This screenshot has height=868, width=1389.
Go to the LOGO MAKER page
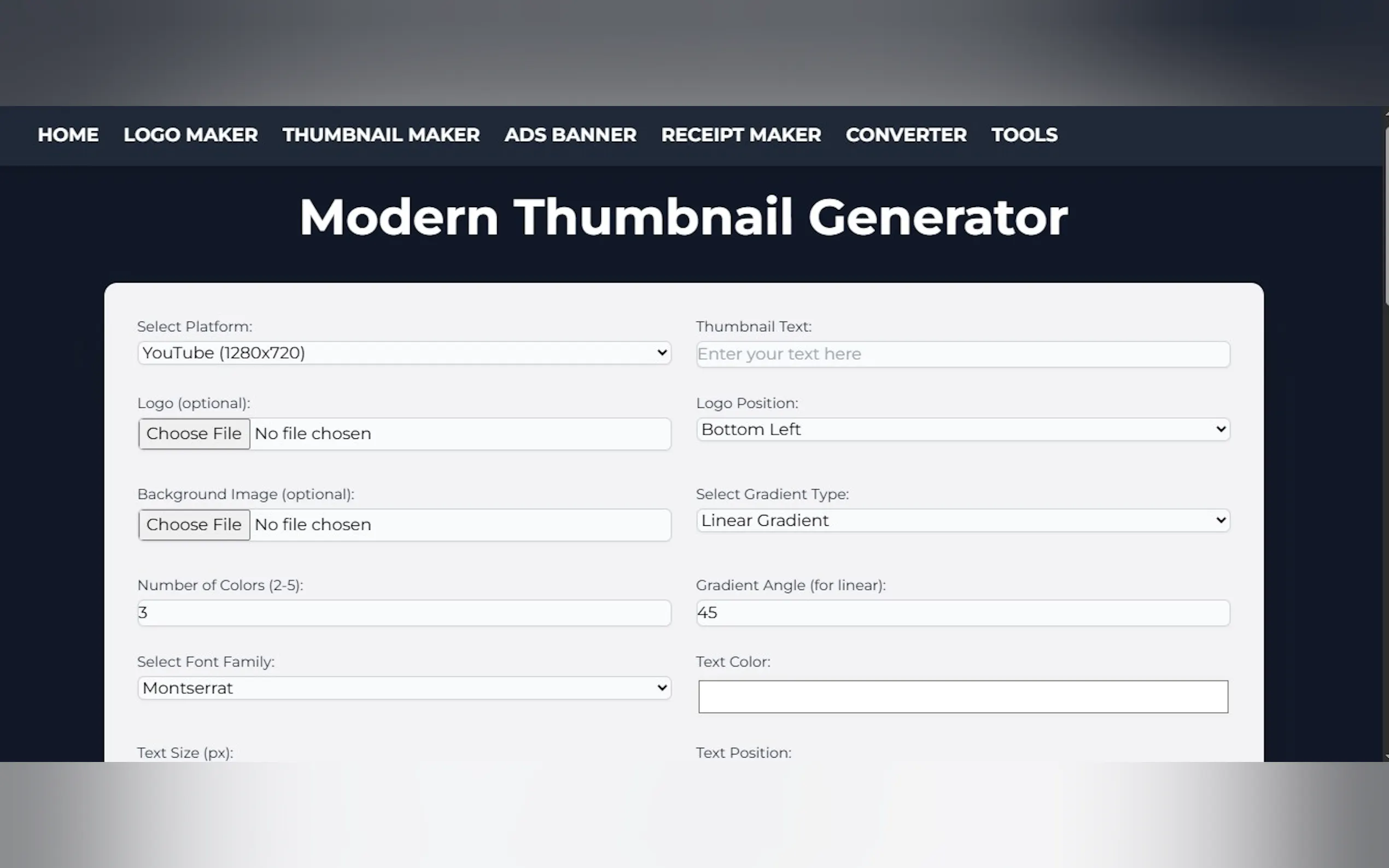coord(190,135)
